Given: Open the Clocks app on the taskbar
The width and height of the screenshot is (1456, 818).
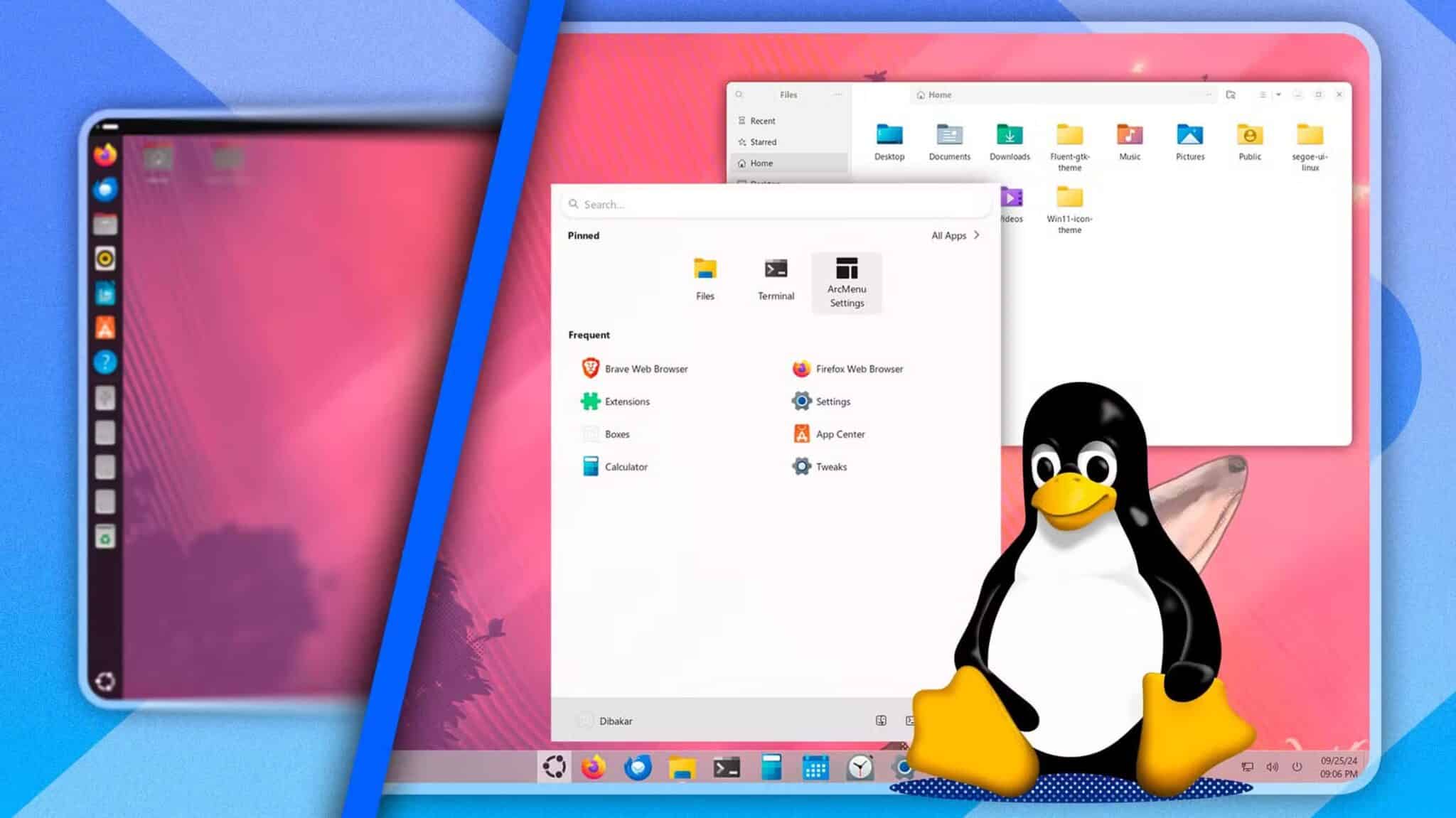Looking at the screenshot, I should click(x=860, y=768).
